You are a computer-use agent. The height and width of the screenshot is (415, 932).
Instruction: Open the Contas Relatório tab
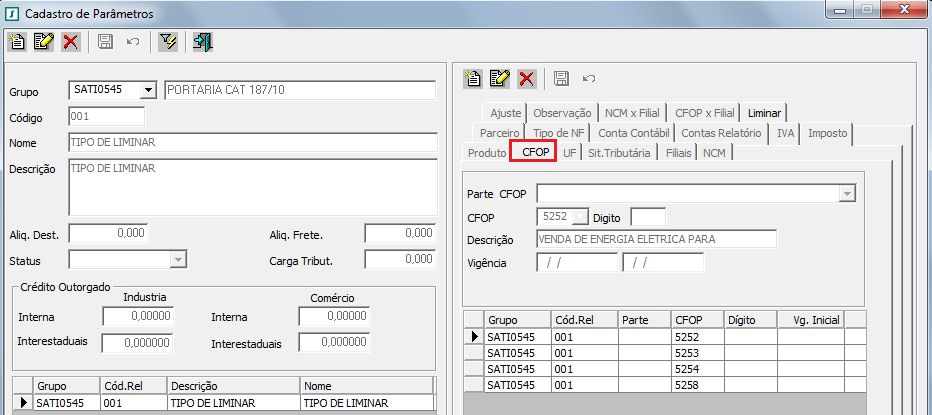721,133
